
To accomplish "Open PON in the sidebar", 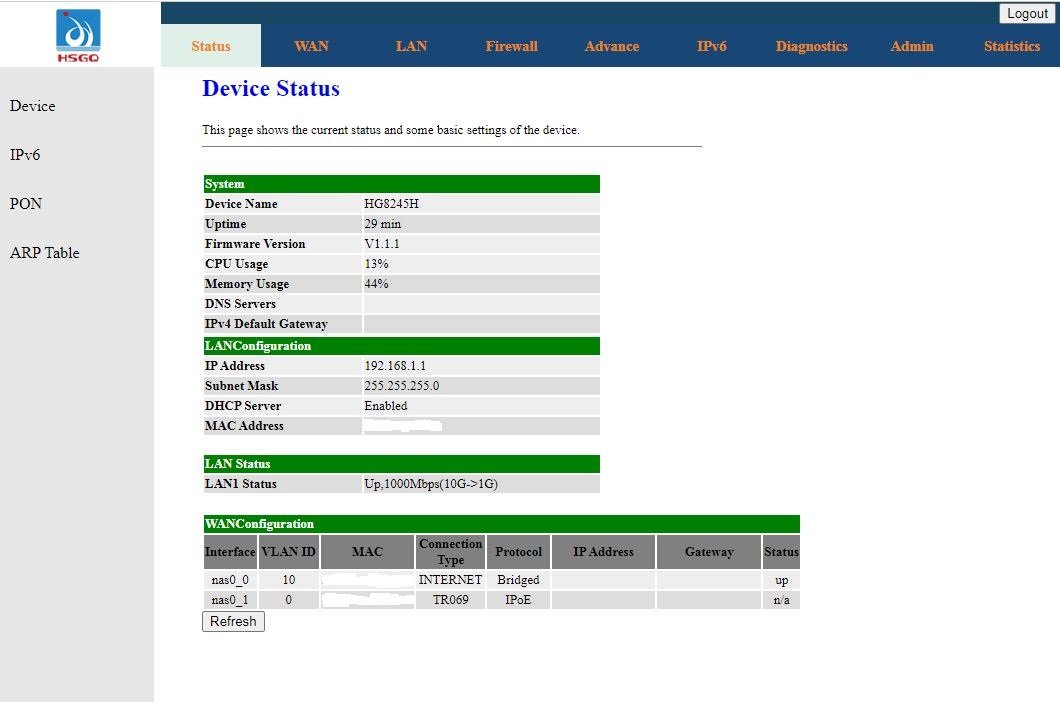I will 26,204.
